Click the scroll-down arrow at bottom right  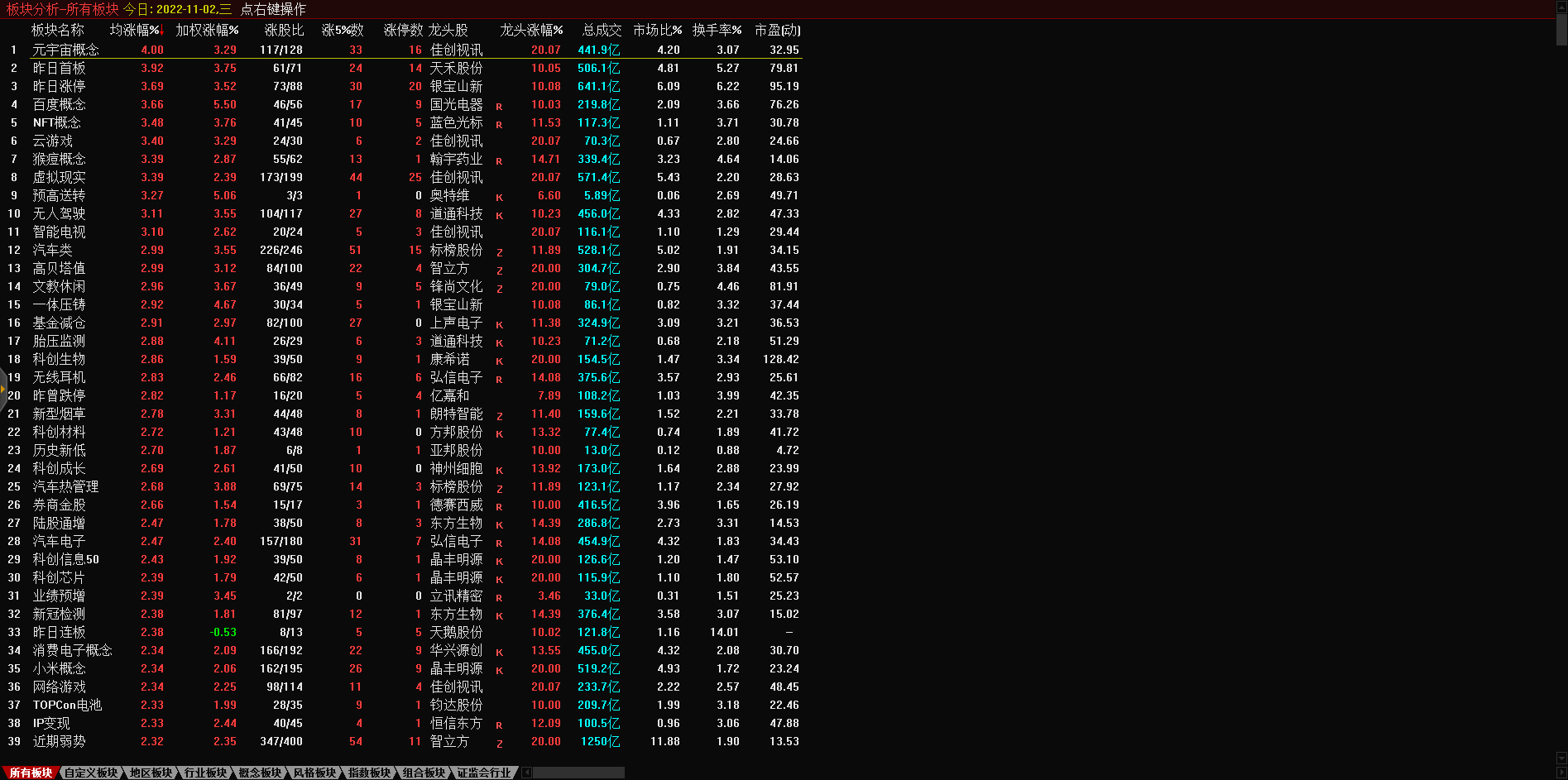point(1561,758)
